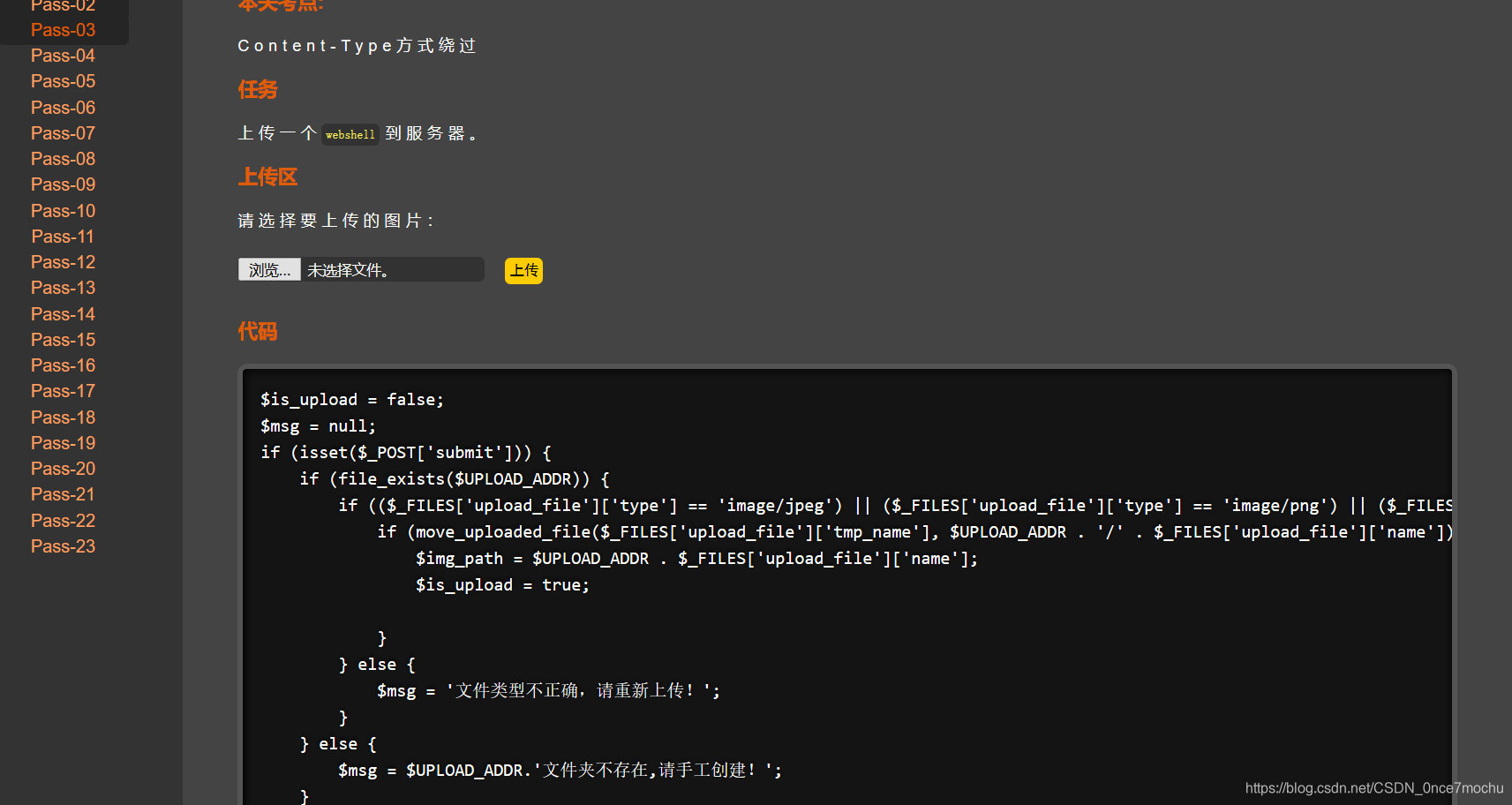Navigate to Pass-07
The image size is (1512, 805).
(63, 133)
